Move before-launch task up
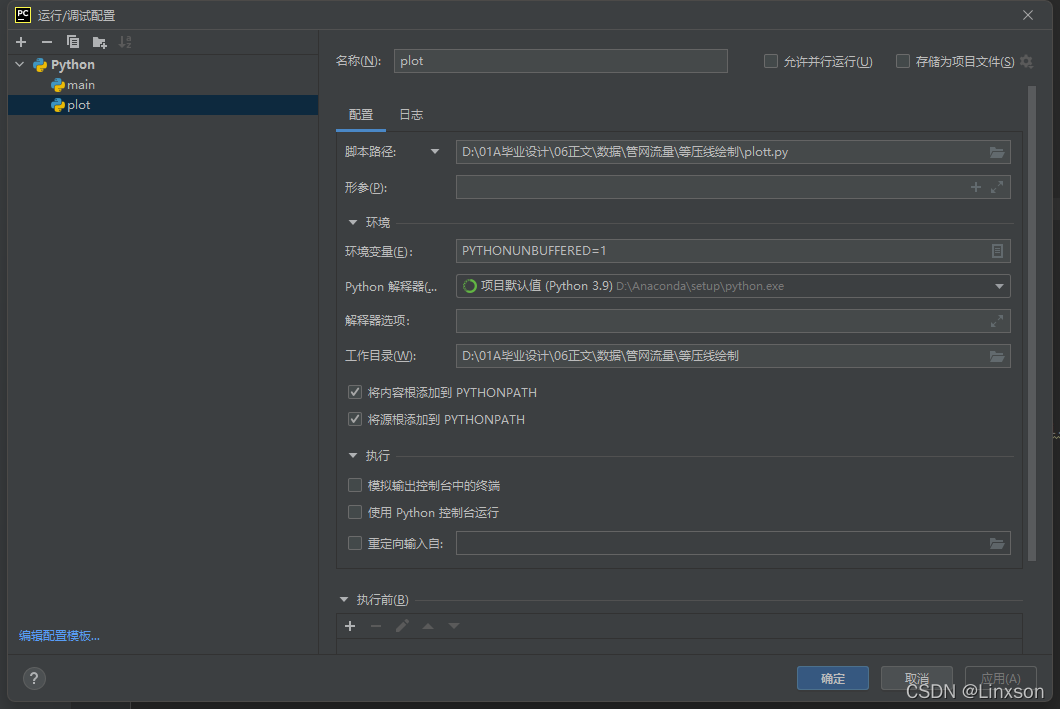This screenshot has height=709, width=1060. pyautogui.click(x=428, y=626)
